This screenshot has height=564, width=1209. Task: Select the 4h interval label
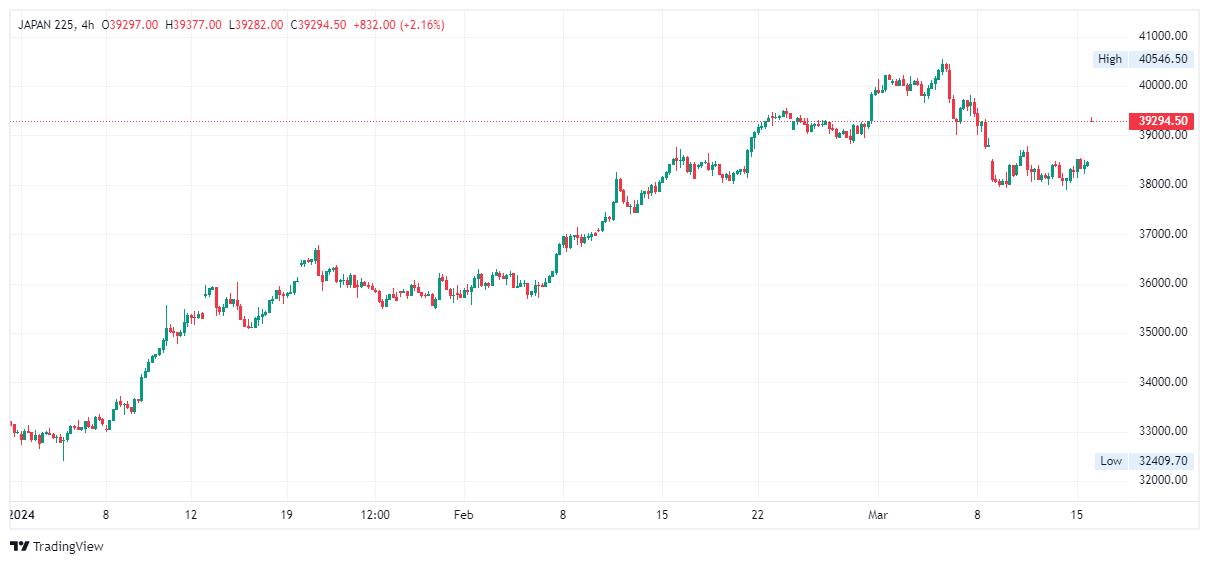click(88, 25)
